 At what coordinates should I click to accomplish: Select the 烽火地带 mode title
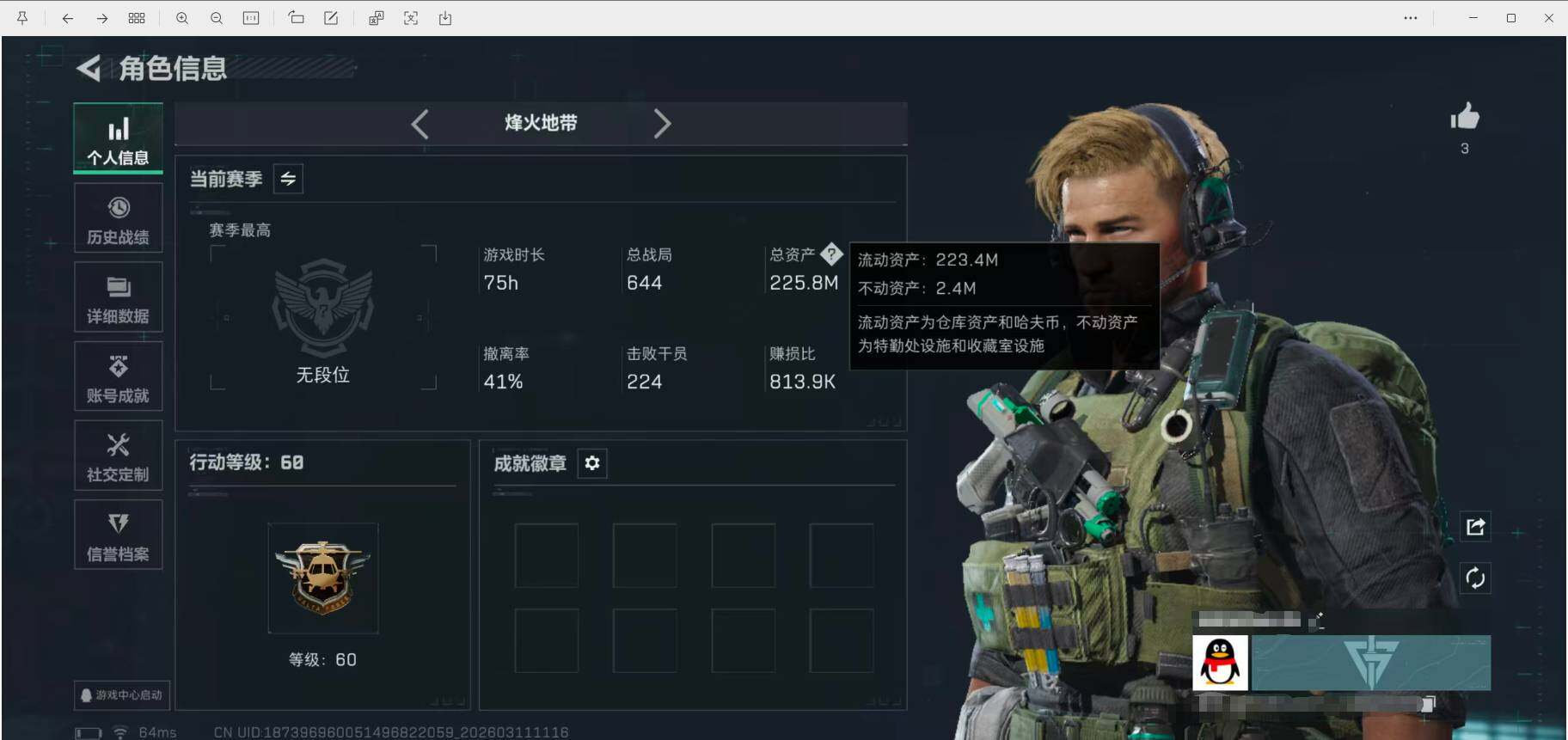[541, 123]
